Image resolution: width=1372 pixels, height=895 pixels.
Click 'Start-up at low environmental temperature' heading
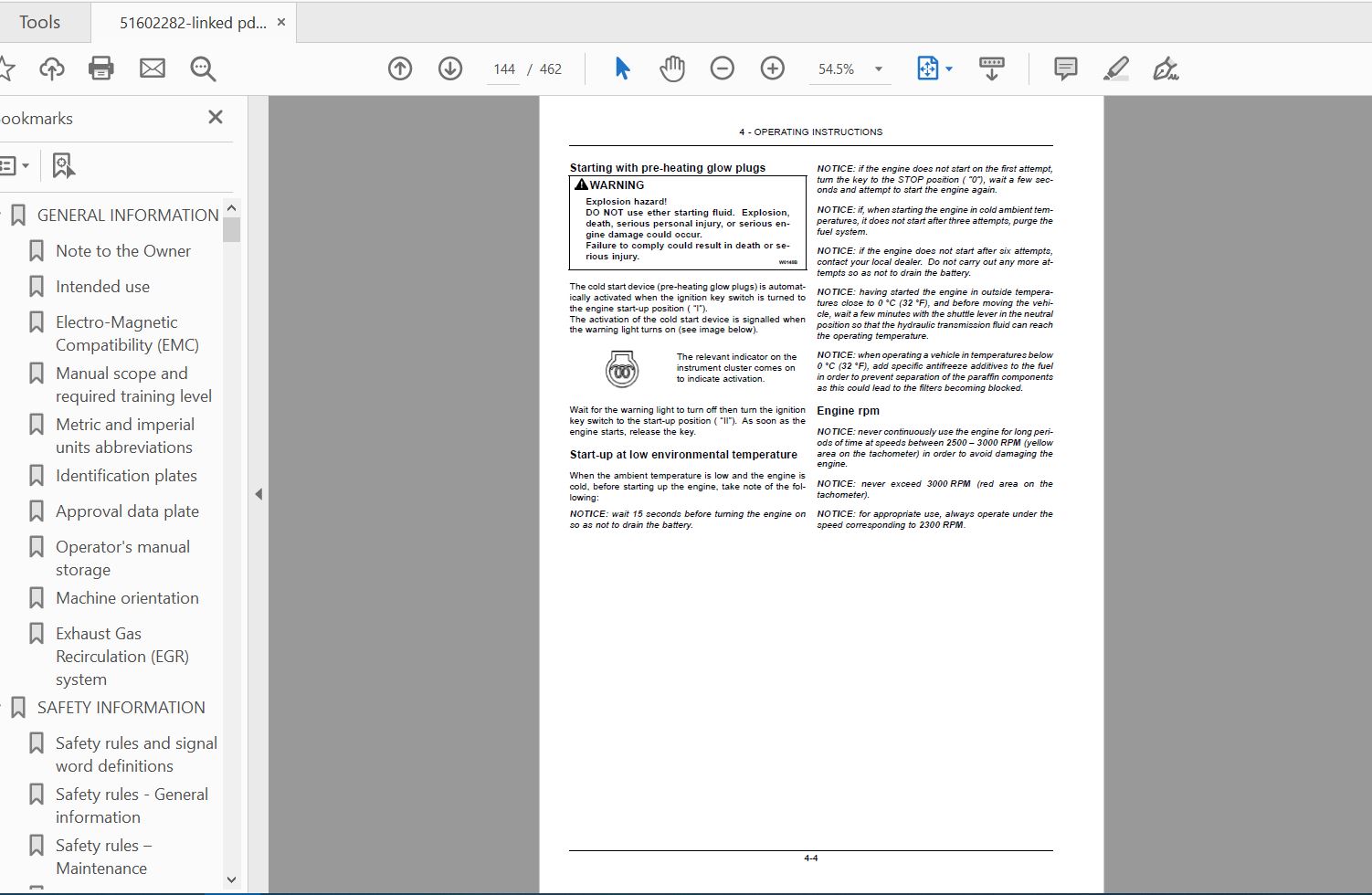pos(683,455)
